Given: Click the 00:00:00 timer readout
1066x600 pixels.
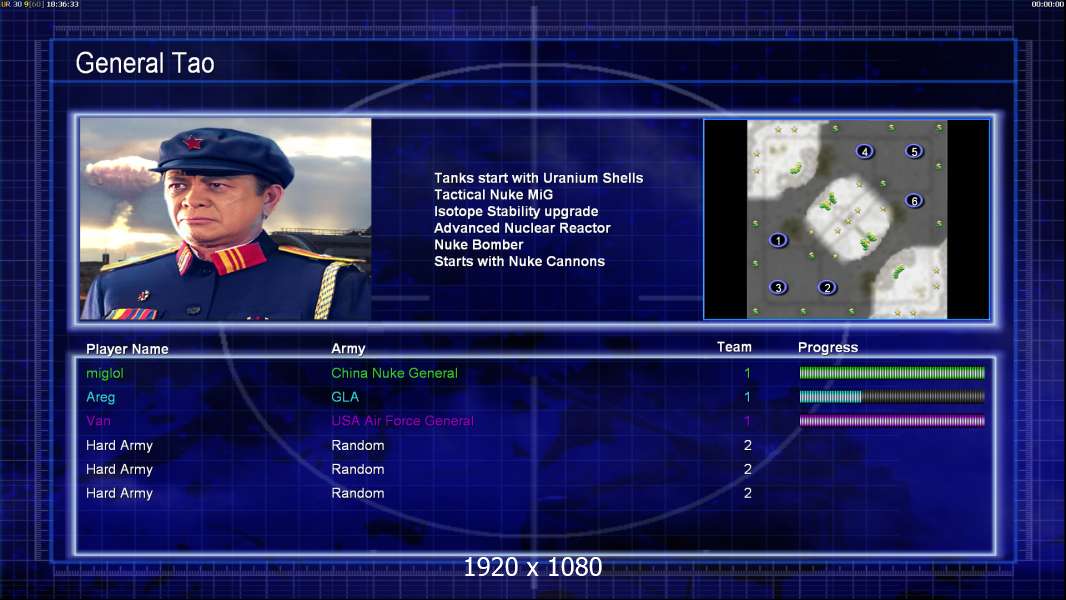Looking at the screenshot, I should [1048, 4].
